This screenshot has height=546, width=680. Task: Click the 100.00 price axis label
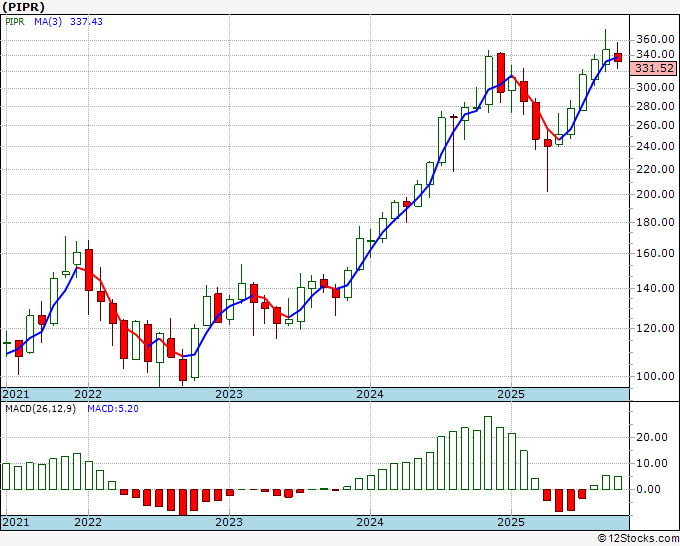[655, 376]
